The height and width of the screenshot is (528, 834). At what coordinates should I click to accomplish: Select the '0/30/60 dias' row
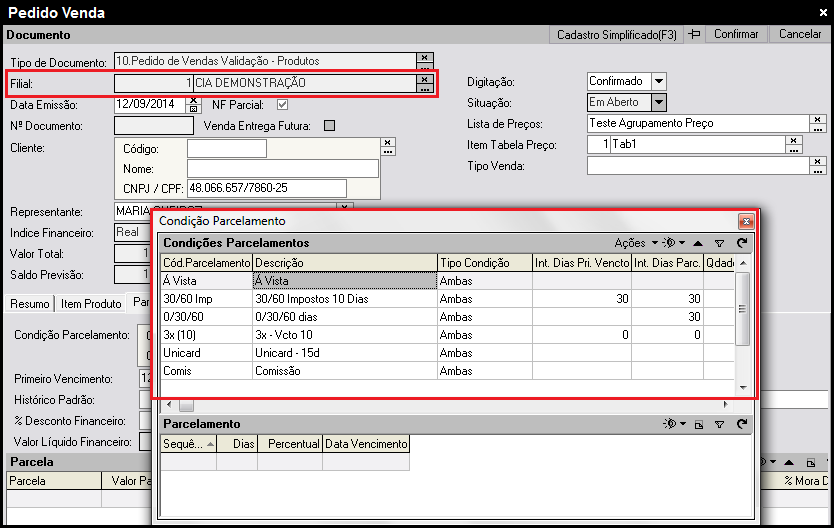click(x=447, y=317)
